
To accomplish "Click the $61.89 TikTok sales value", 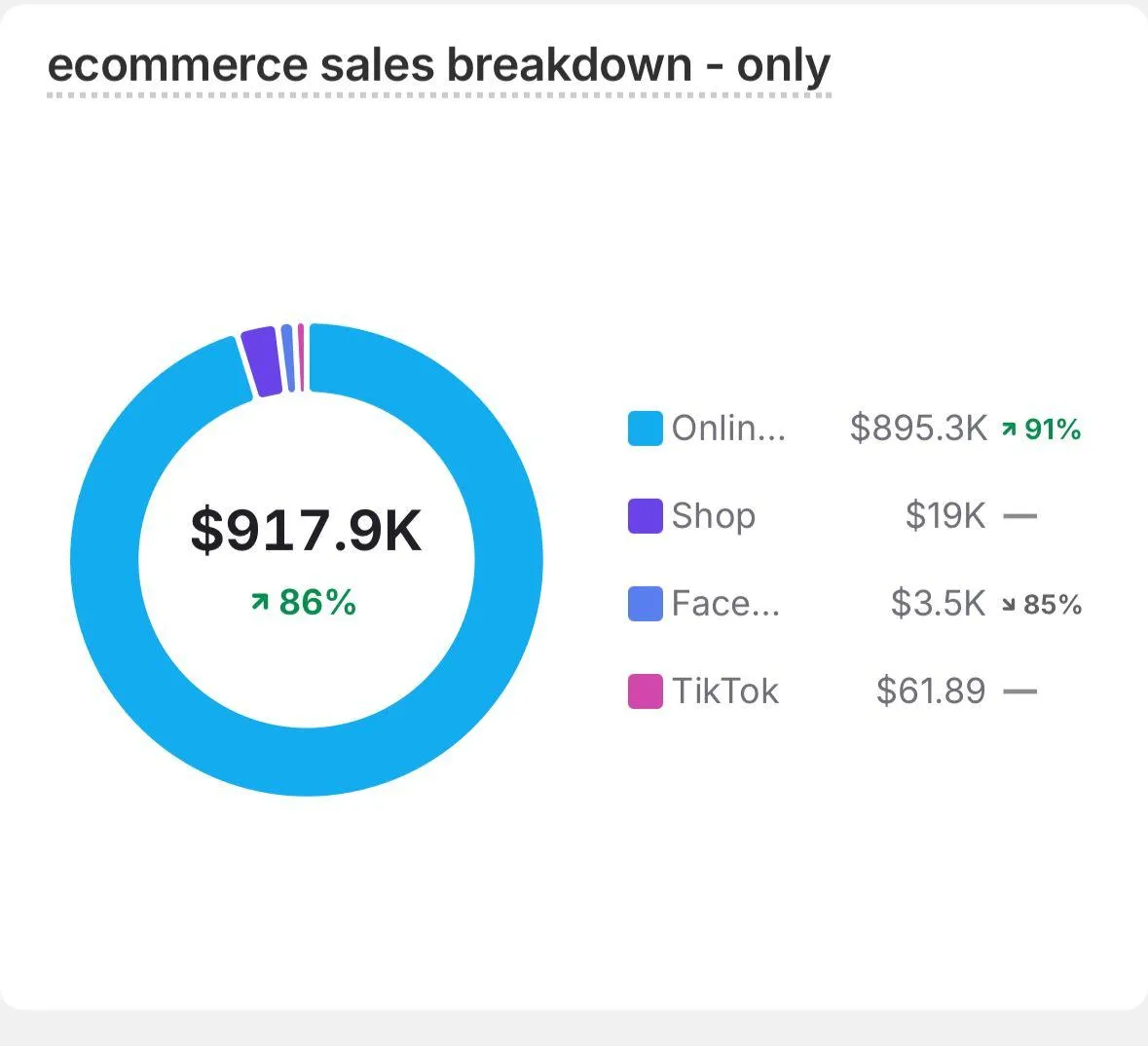I will pyautogui.click(x=931, y=691).
